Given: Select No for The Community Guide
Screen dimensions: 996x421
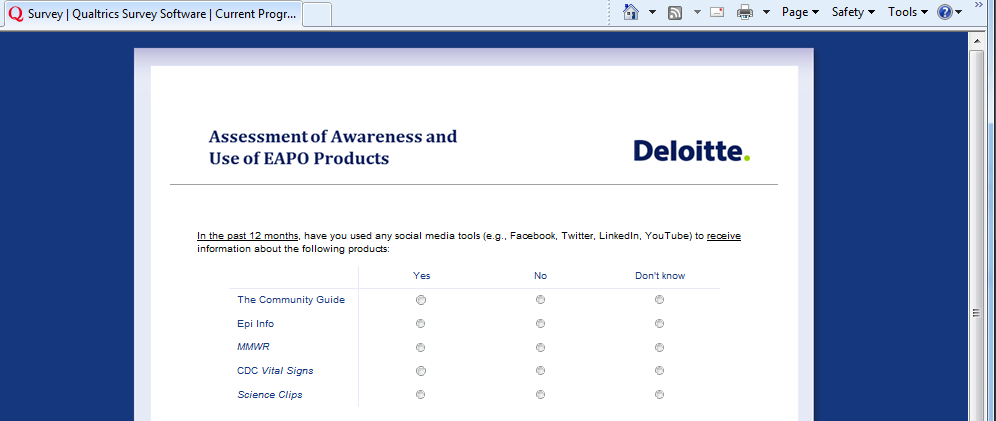Looking at the screenshot, I should 540,300.
